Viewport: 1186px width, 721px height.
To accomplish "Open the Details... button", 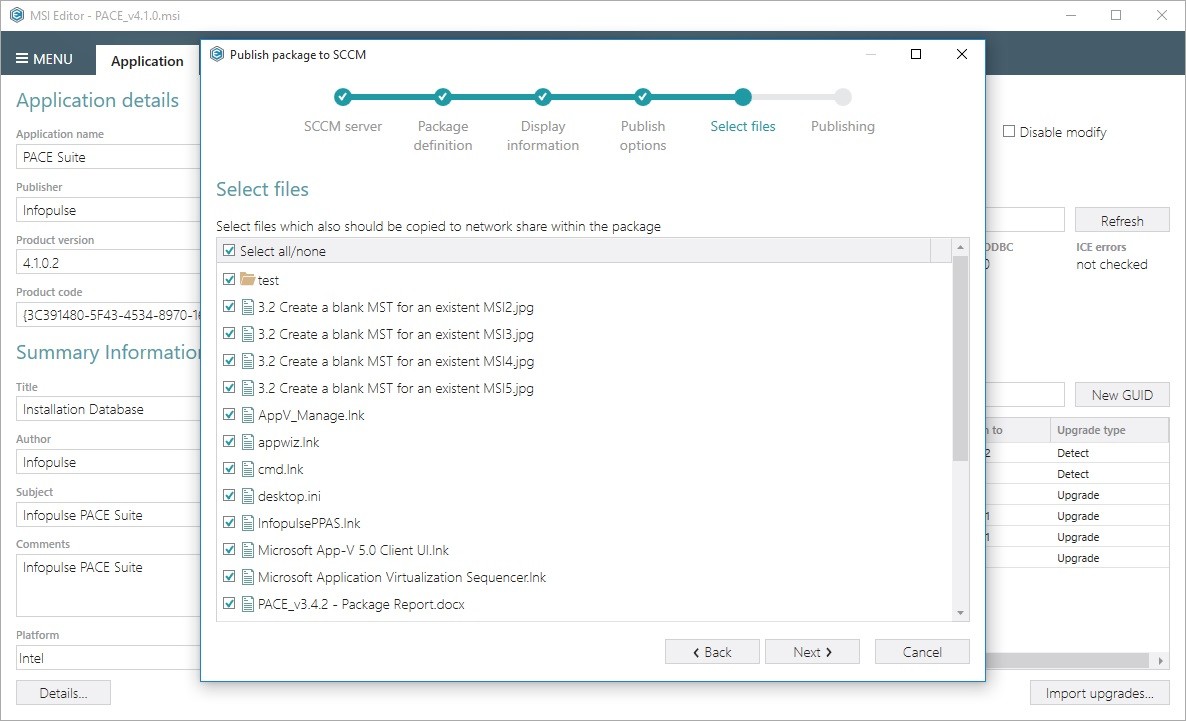I will click(x=64, y=693).
